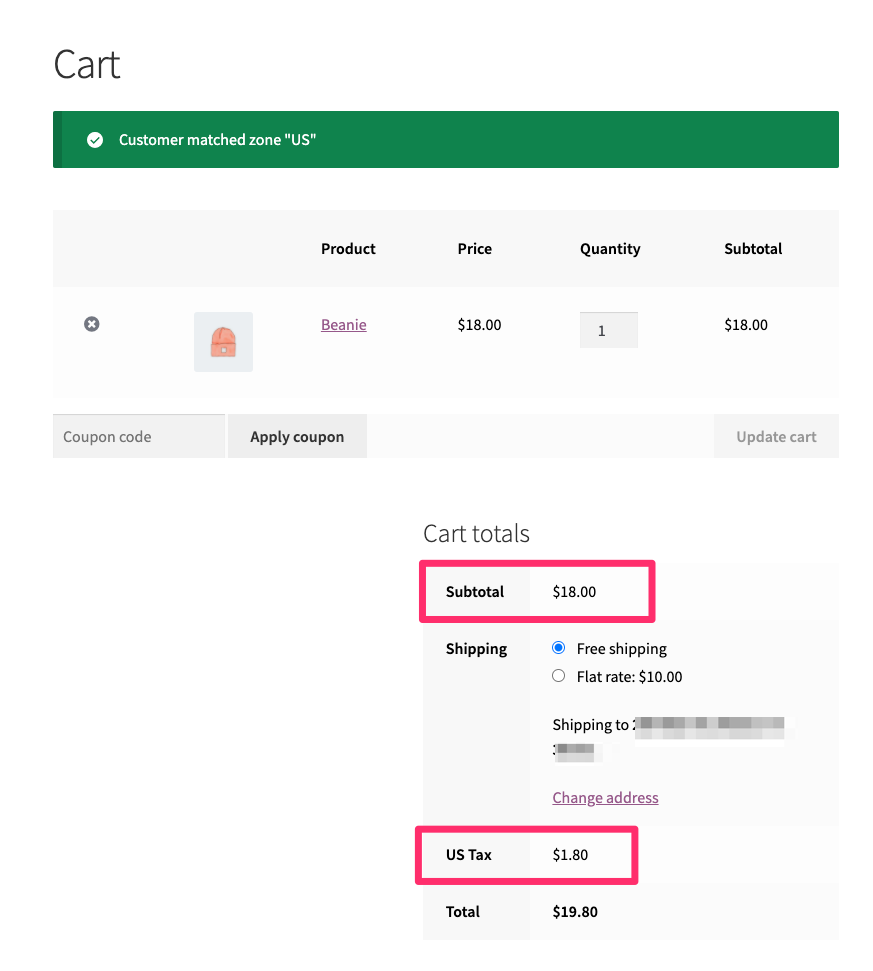This screenshot has height=971, width=873.
Task: Click the quantity field for Beanie
Action: tap(608, 329)
